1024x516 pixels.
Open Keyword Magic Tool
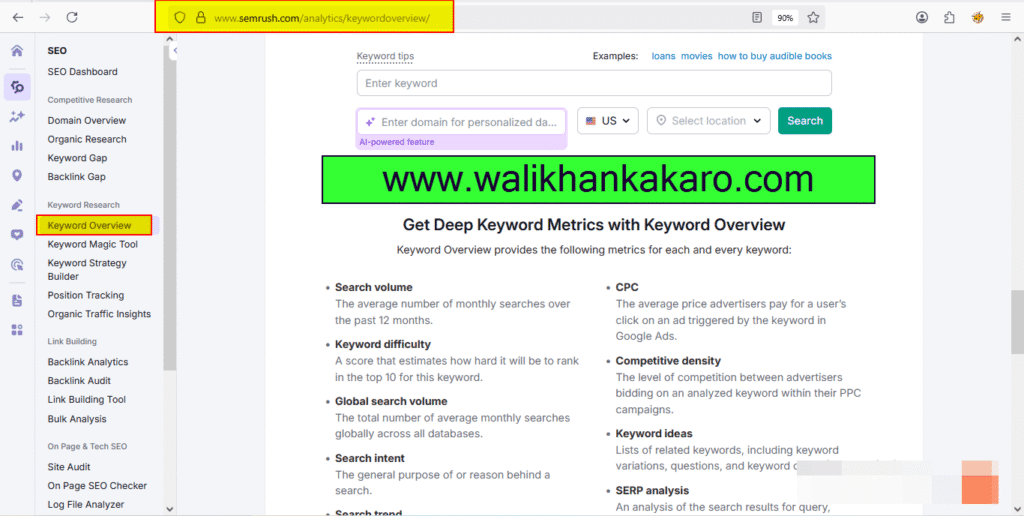(93, 244)
